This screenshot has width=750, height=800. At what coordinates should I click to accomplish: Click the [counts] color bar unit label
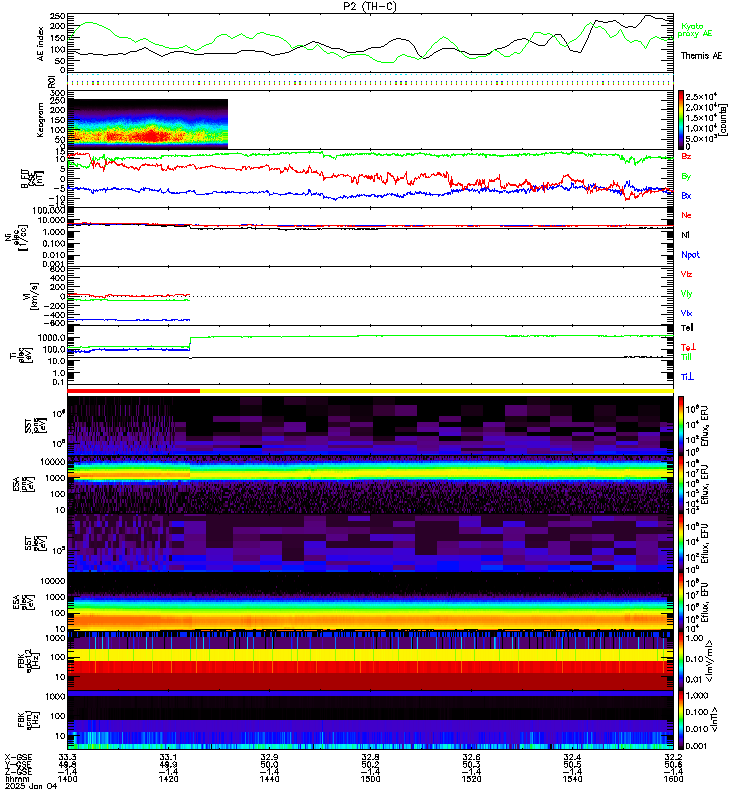(x=724, y=120)
